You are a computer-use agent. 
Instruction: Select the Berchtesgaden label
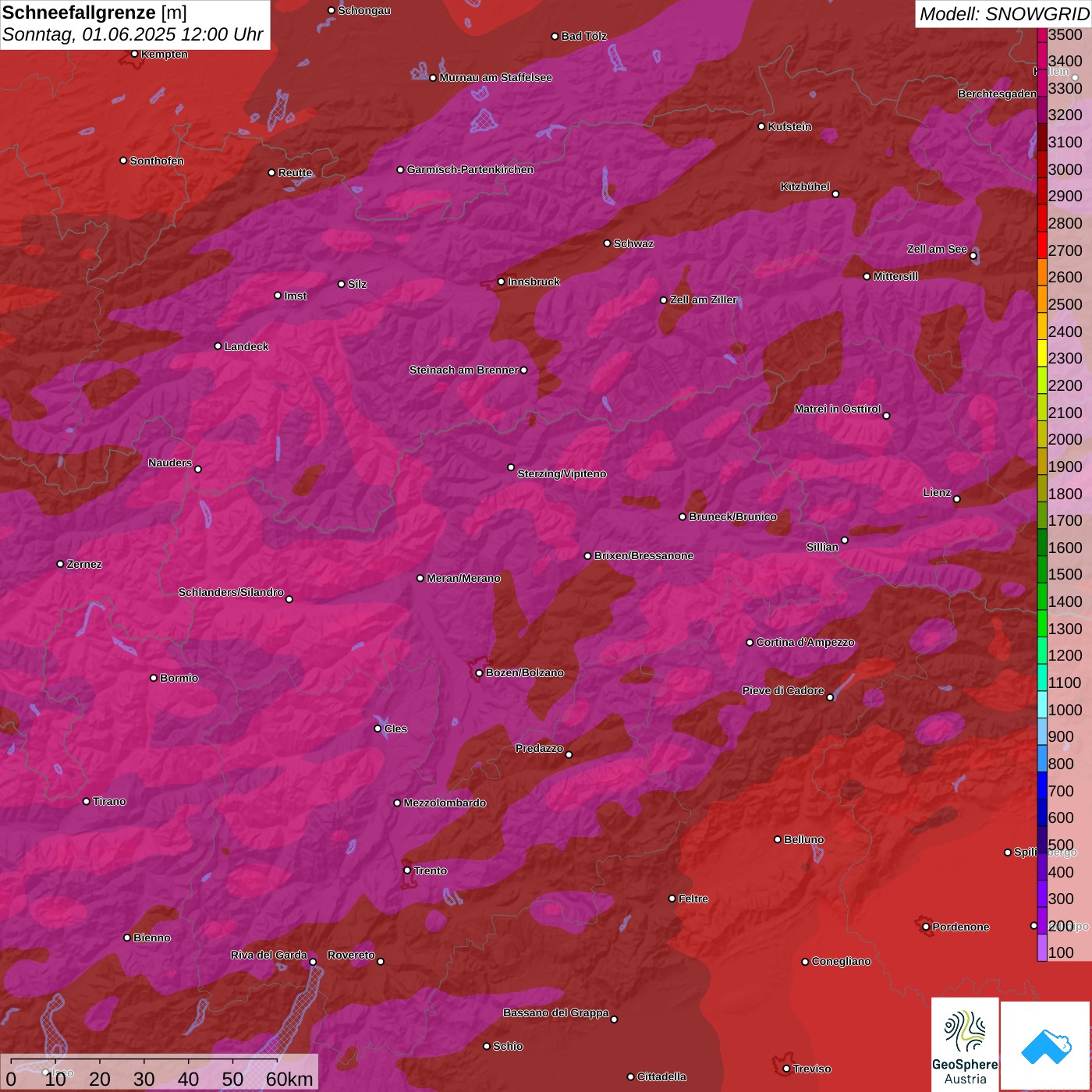point(997,94)
